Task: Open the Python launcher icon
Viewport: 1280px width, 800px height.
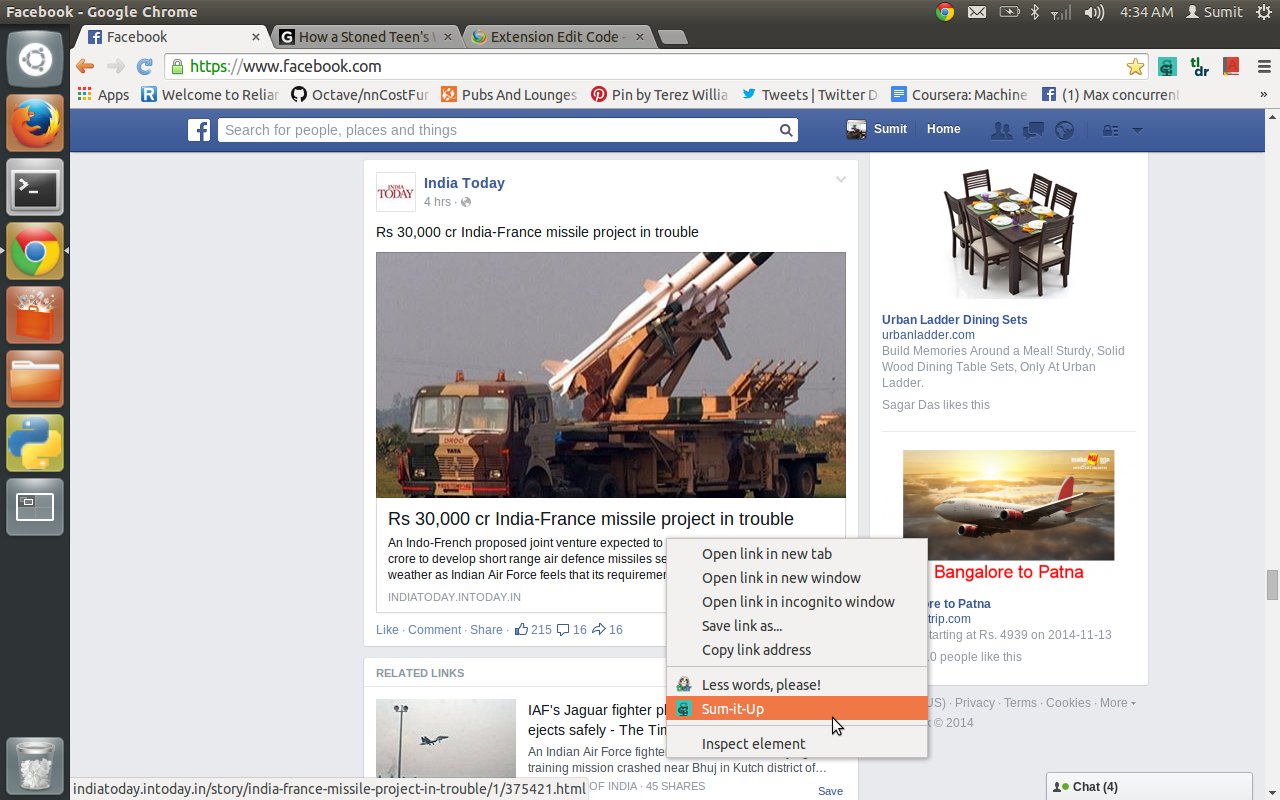Action: [x=35, y=443]
